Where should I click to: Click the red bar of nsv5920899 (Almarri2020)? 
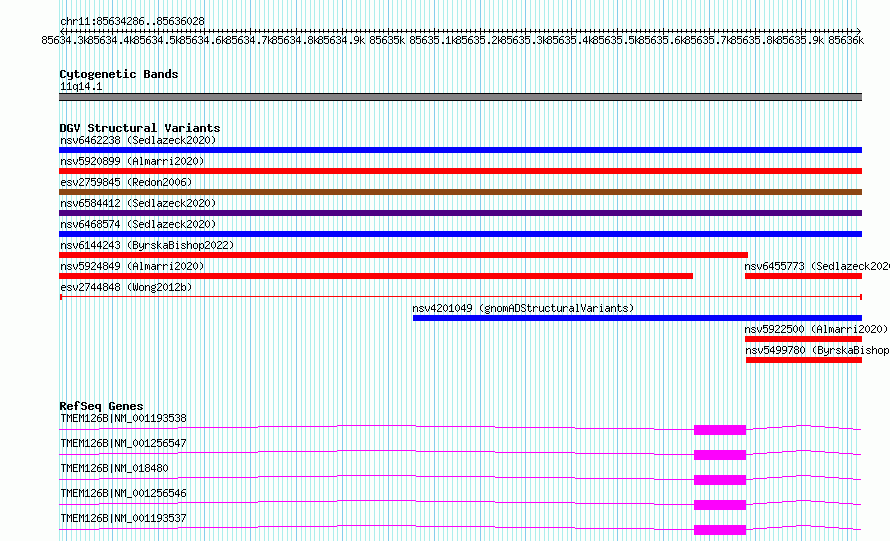[460, 171]
